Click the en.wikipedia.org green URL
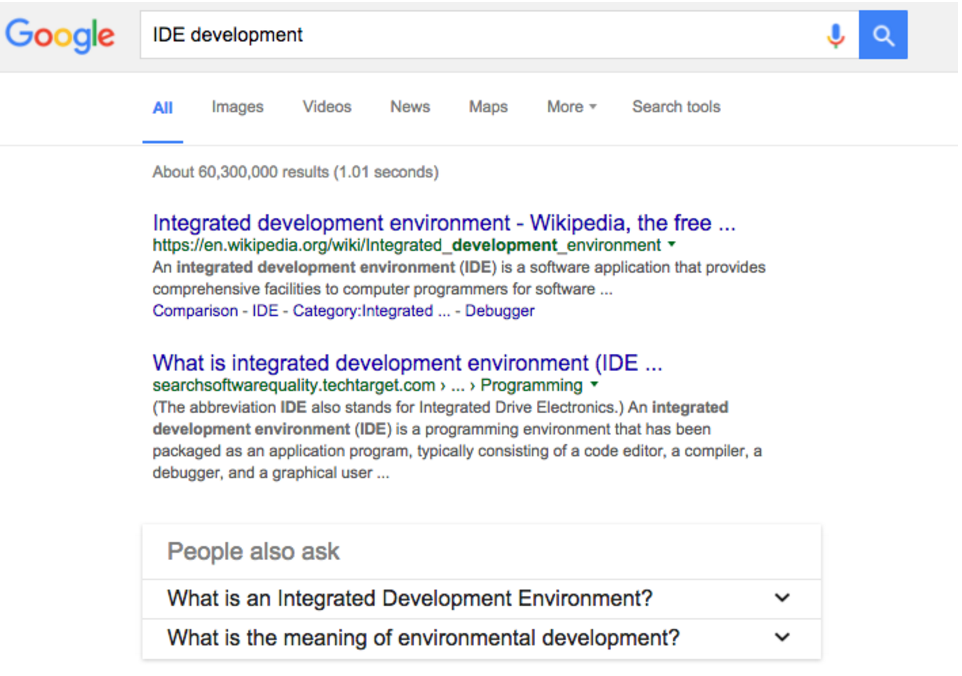The height and width of the screenshot is (676, 962). (406, 245)
